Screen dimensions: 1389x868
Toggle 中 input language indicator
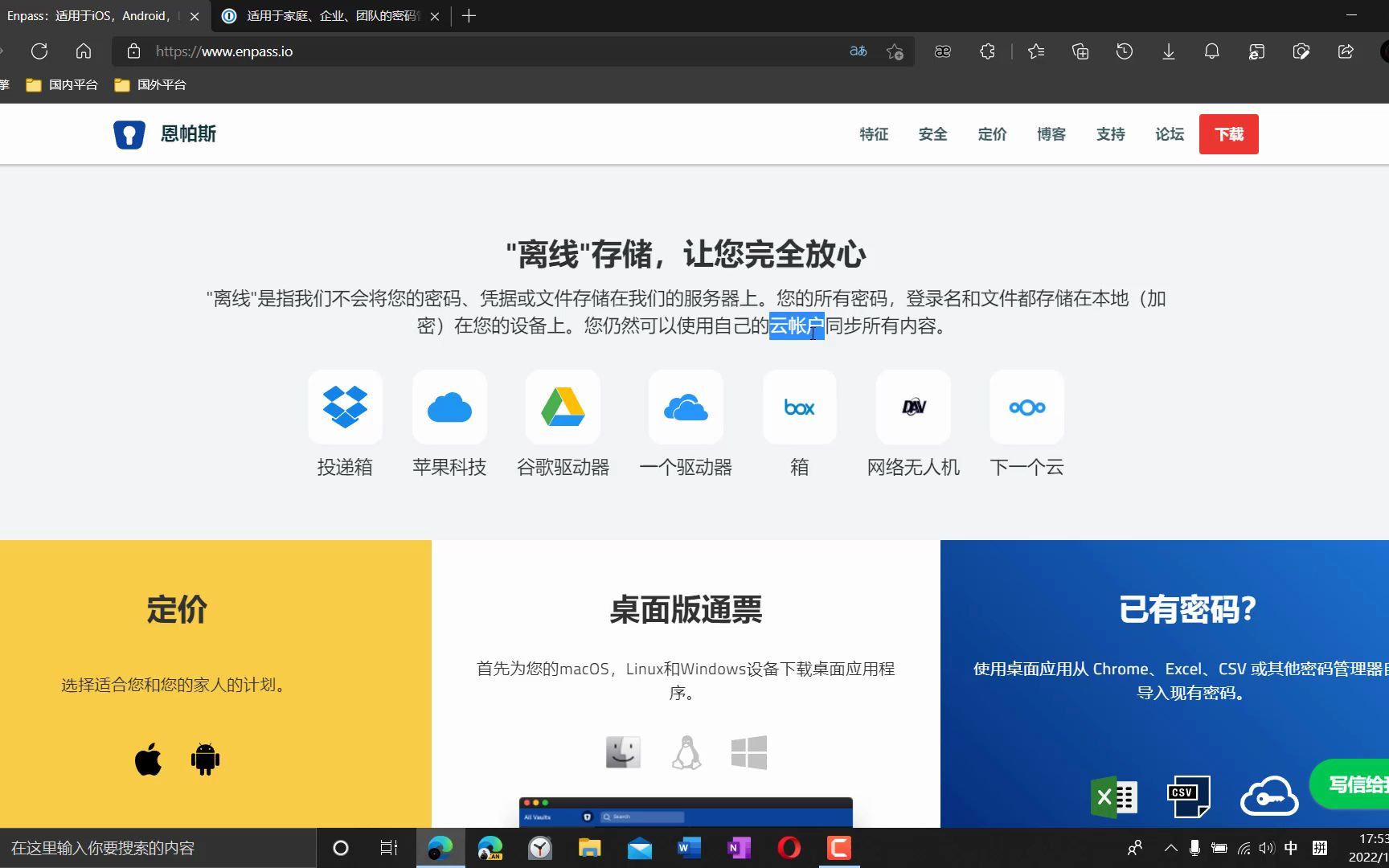point(1291,848)
